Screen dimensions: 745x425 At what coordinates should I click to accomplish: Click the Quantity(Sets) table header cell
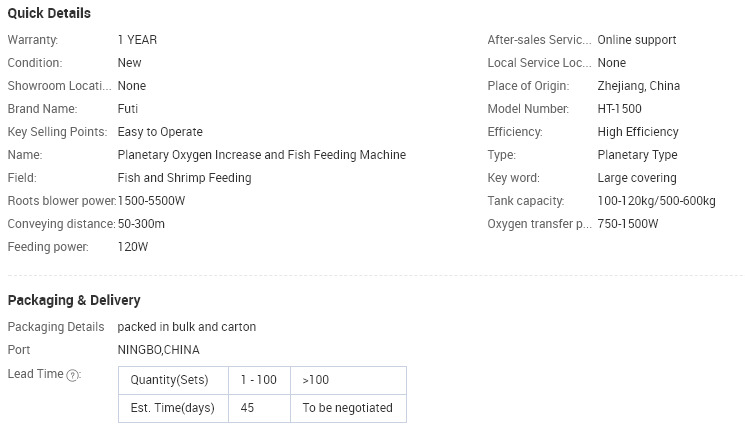173,380
